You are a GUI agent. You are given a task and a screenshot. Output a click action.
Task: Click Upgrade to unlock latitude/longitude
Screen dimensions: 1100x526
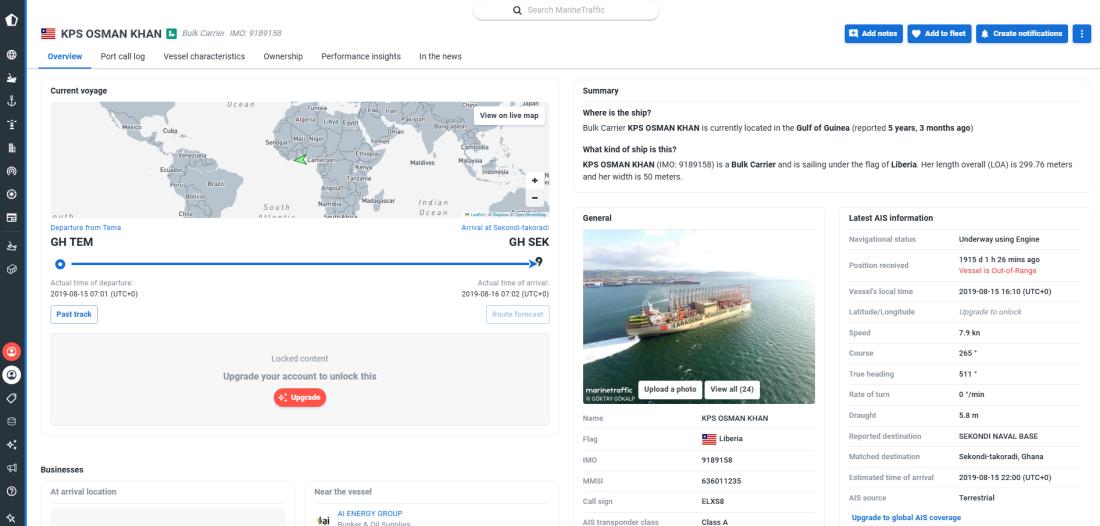990,312
